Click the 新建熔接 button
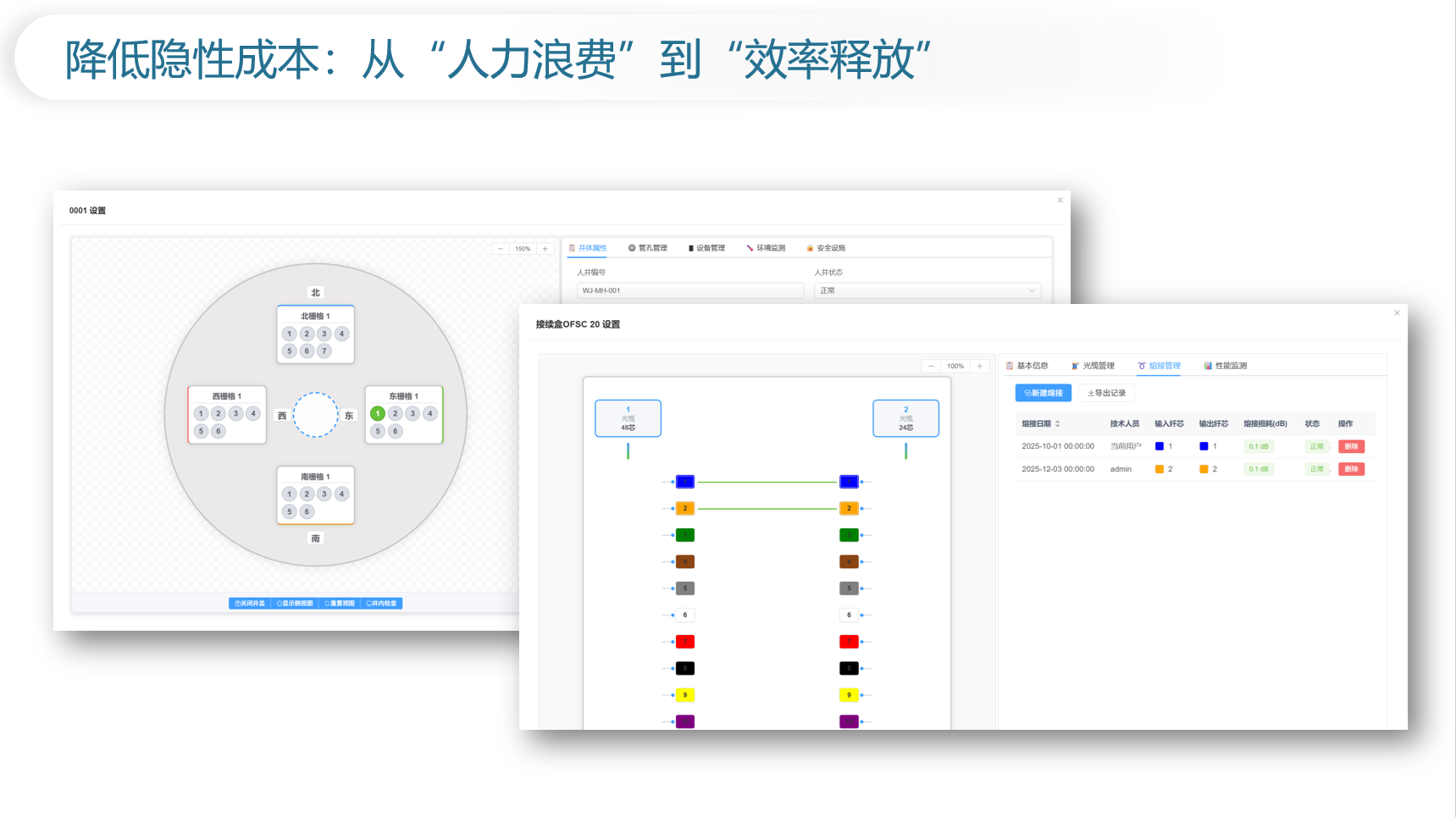This screenshot has width=1456, height=817. 1044,393
